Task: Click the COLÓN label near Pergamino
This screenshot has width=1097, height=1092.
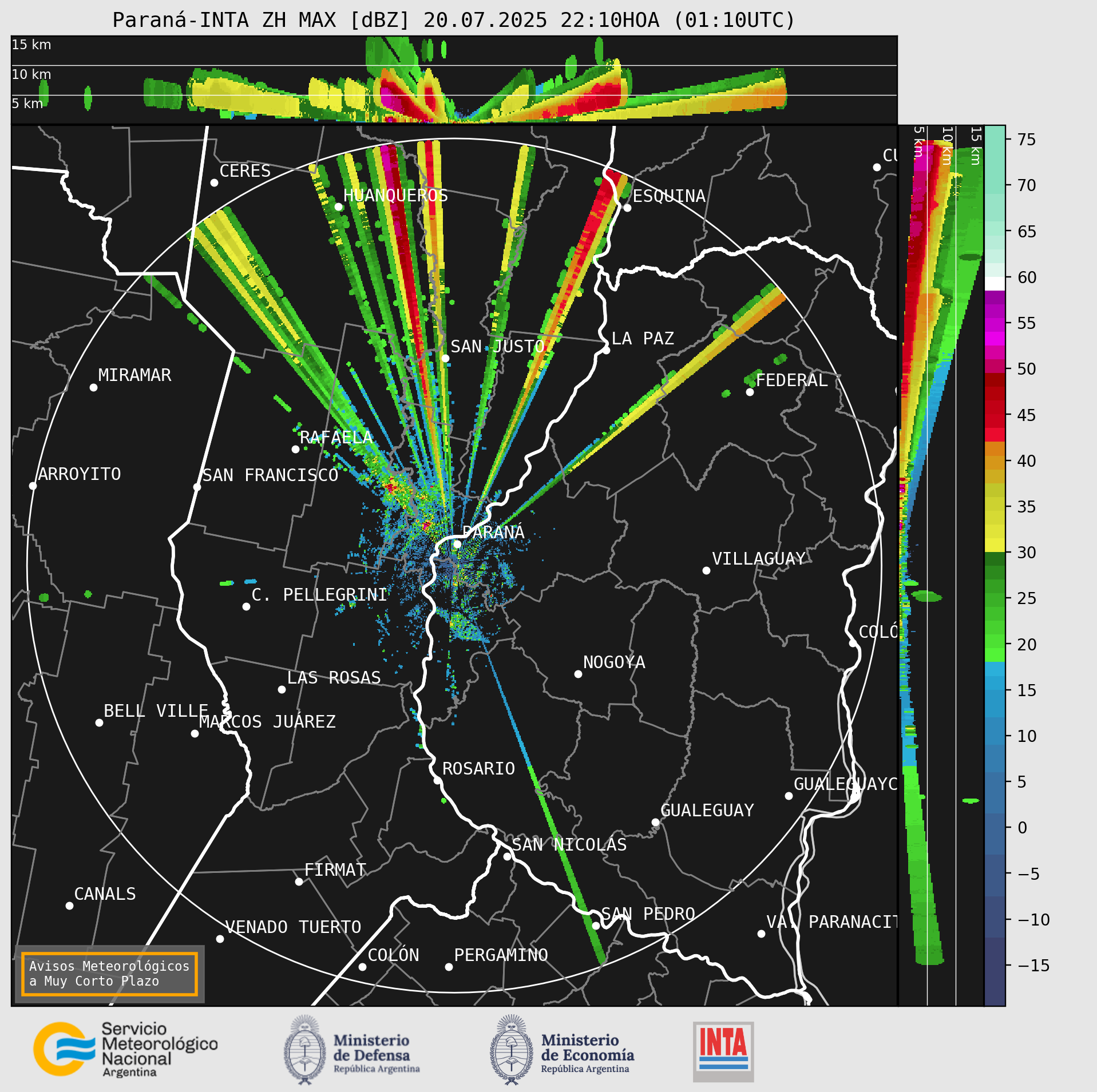Action: click(393, 955)
